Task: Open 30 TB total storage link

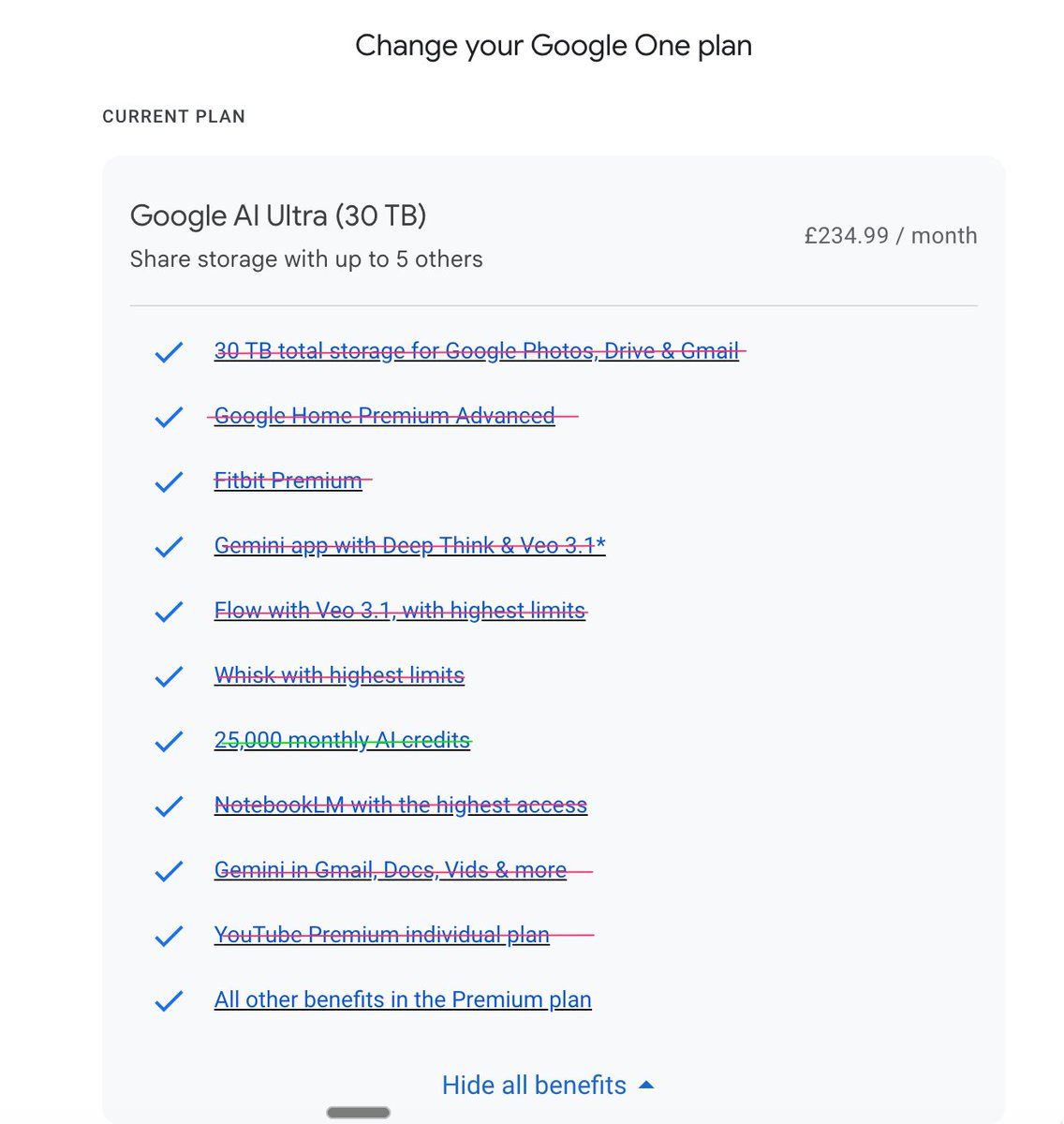Action: coord(477,351)
